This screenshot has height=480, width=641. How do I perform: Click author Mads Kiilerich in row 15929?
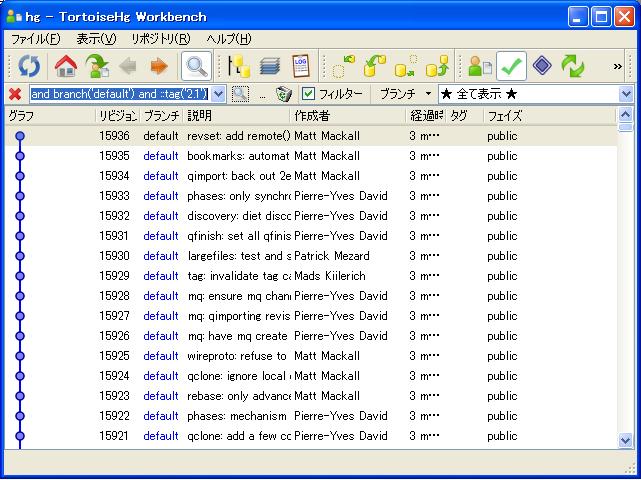(330, 276)
